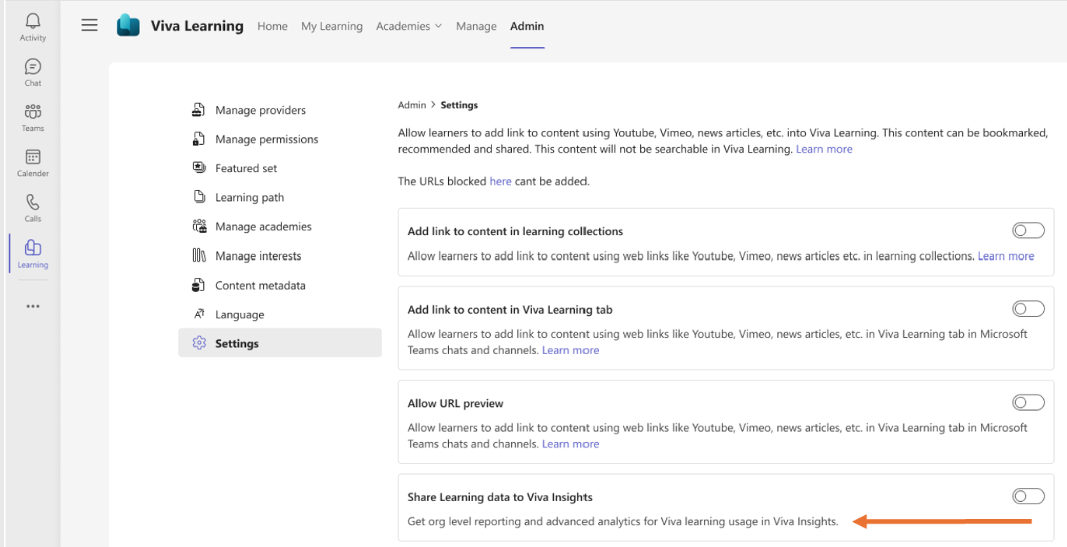Click 'Add link to content in learning collections' heading
This screenshot has height=547, width=1067.
click(515, 231)
